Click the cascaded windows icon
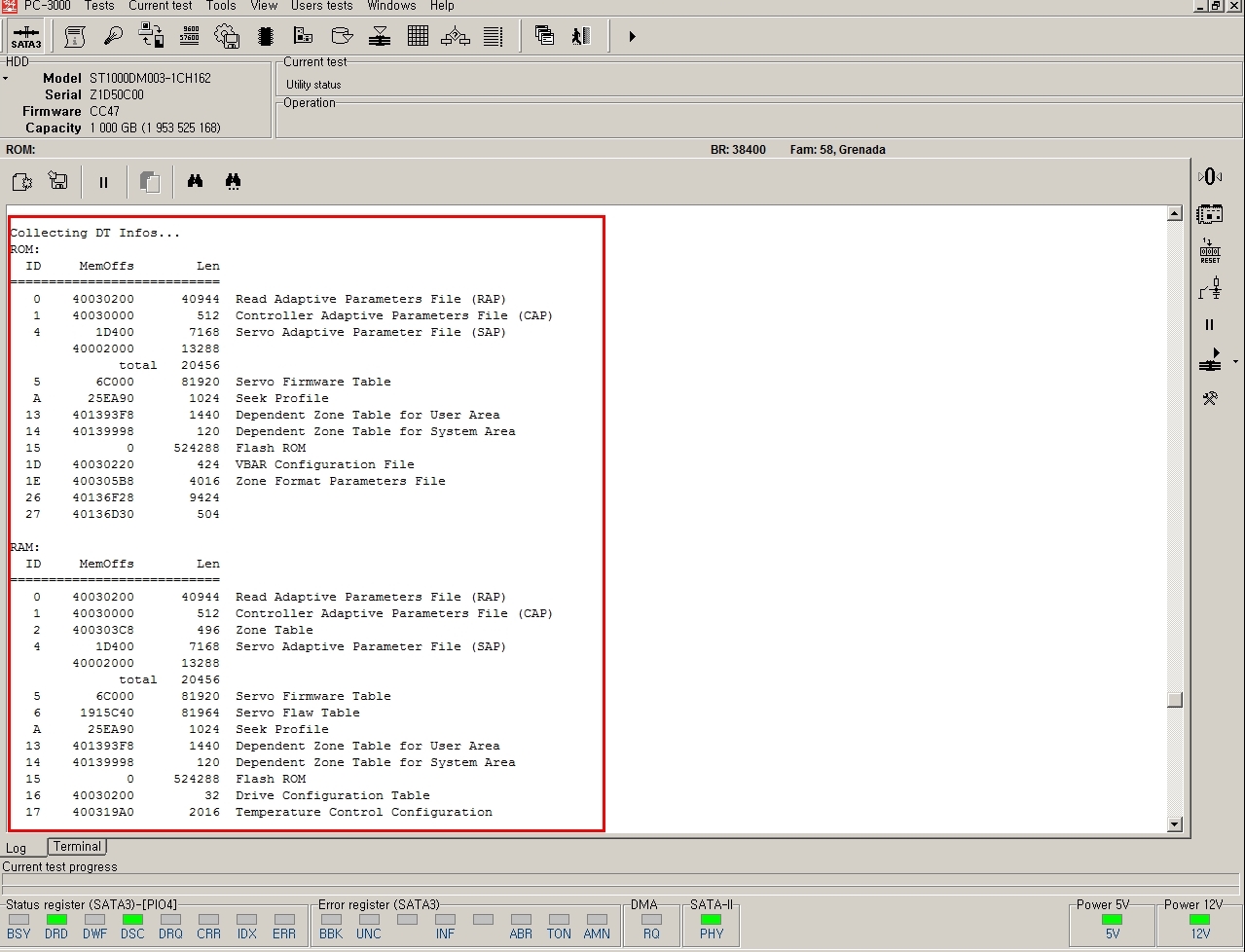This screenshot has width=1245, height=952. pos(545,37)
